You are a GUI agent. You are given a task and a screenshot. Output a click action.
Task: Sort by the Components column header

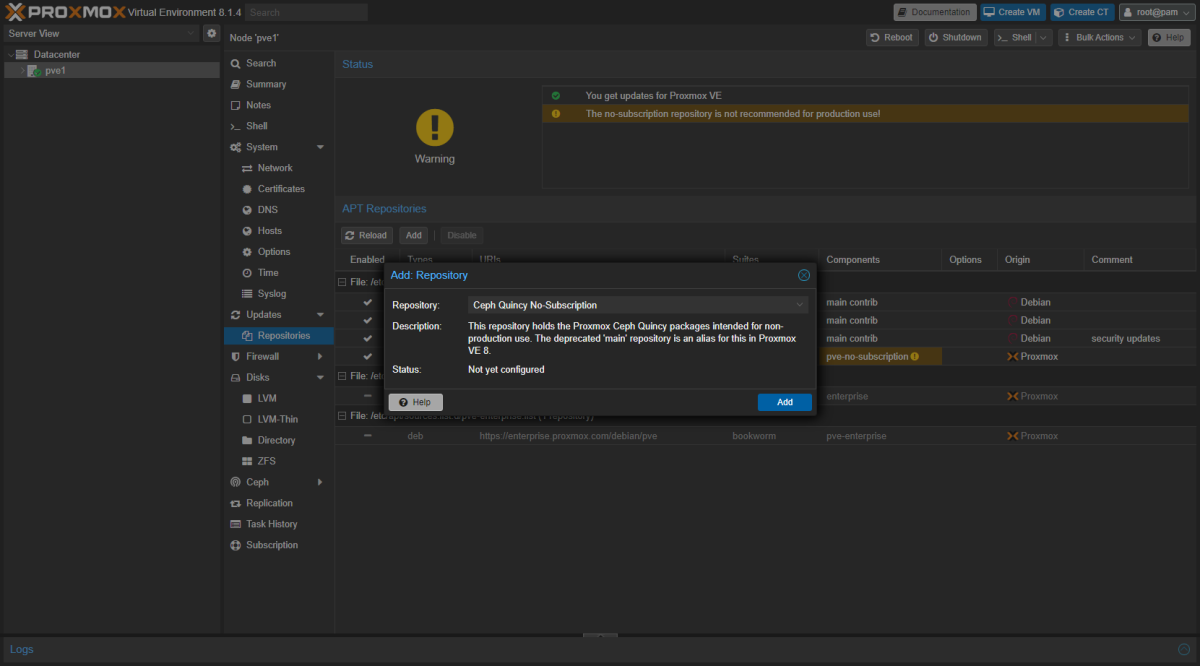(880, 260)
